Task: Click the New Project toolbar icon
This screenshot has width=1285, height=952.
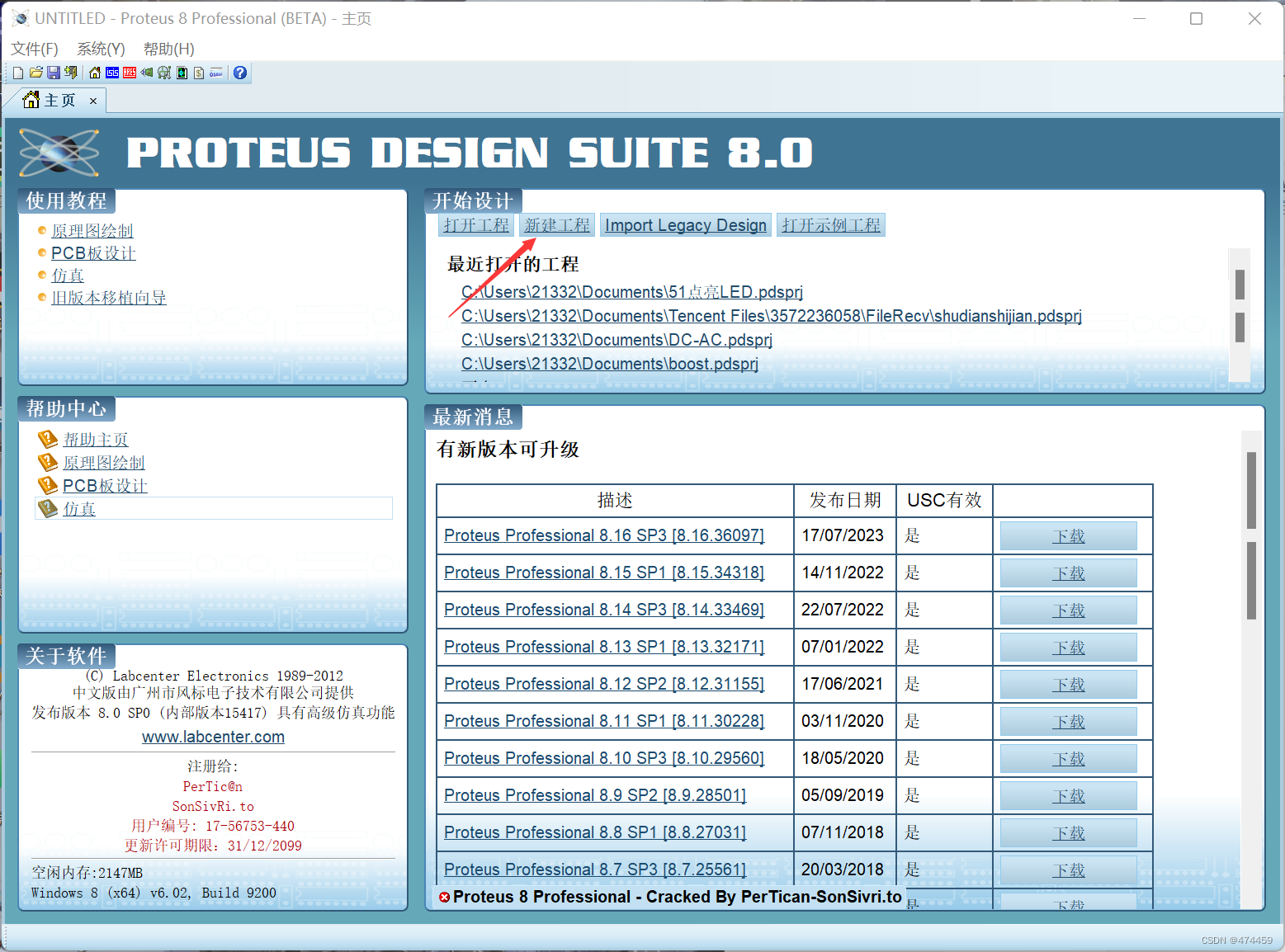Action: 18,73
